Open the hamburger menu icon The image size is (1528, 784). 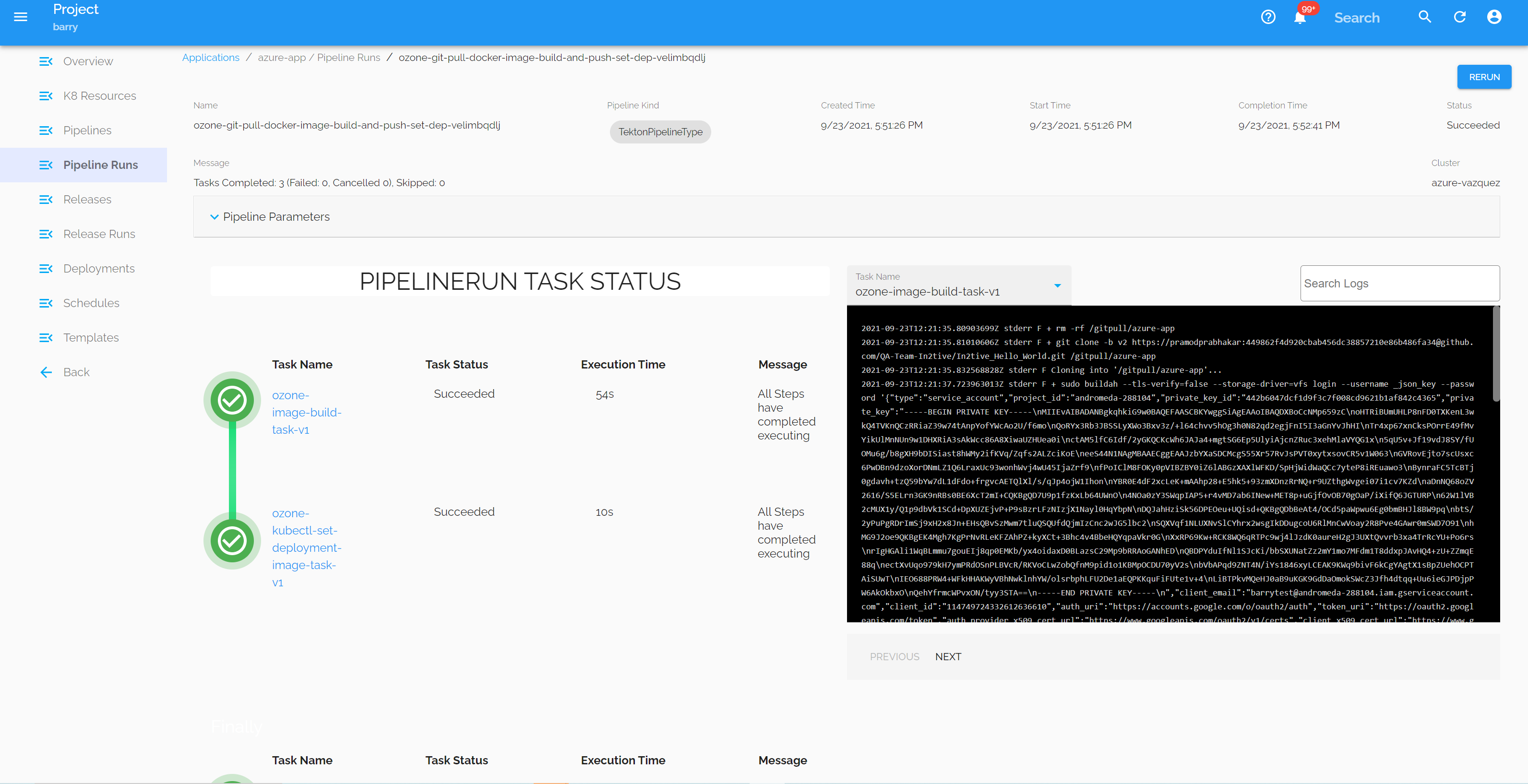pyautogui.click(x=21, y=17)
